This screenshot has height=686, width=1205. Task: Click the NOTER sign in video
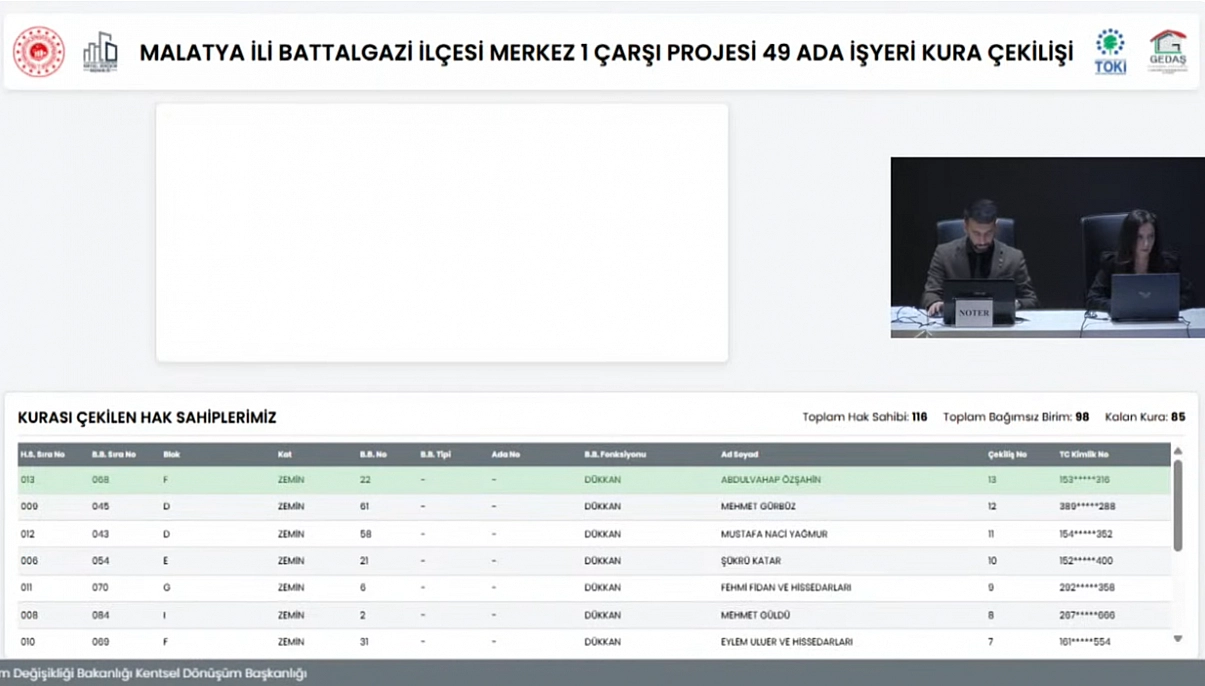pos(973,313)
